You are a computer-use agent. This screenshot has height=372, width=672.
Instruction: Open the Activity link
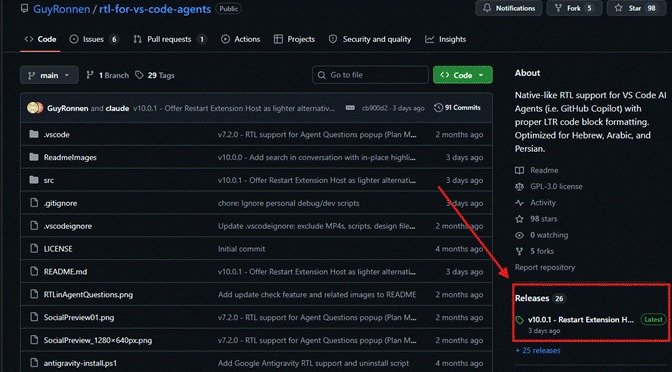535,203
